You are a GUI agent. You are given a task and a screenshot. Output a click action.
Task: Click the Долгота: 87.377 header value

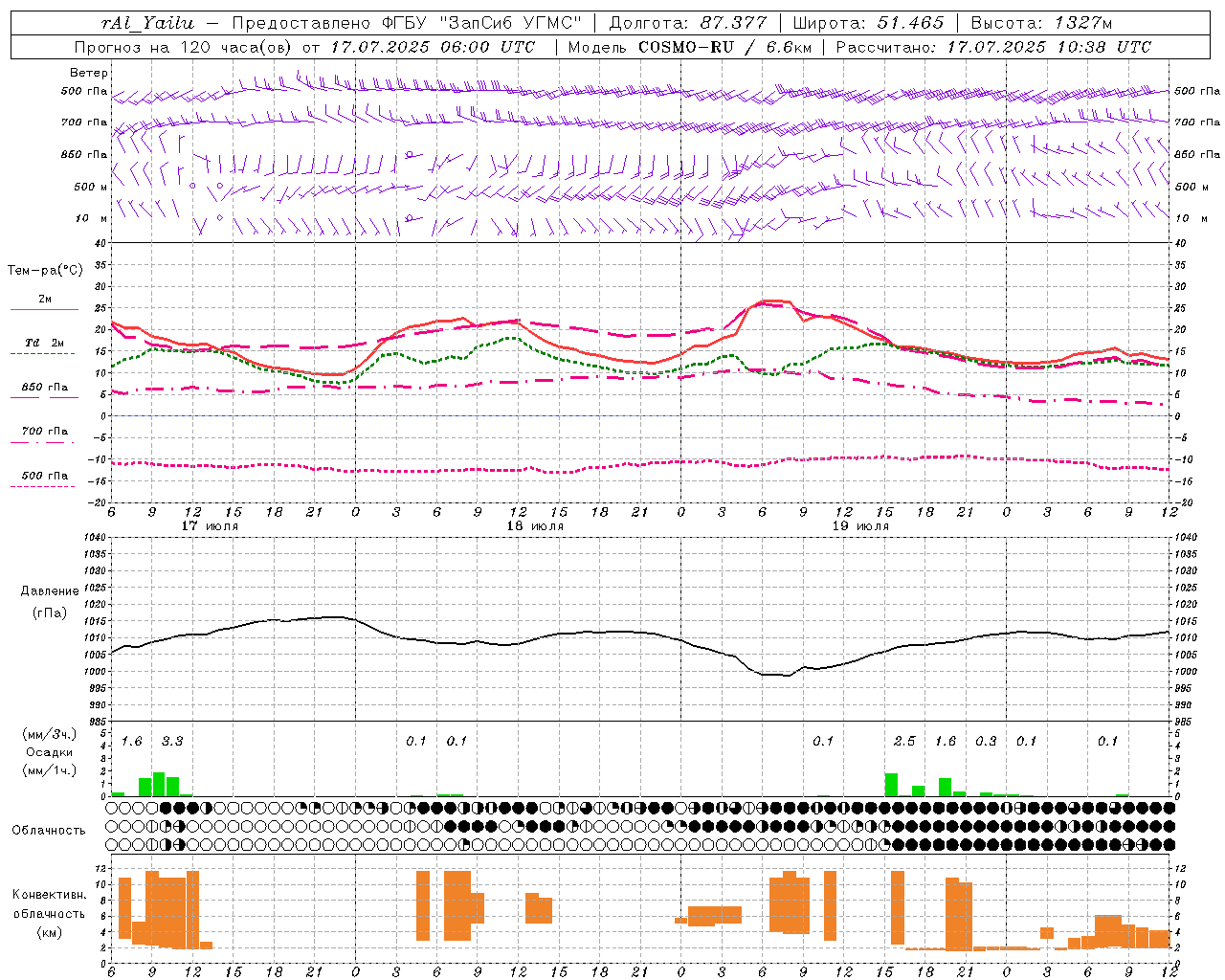687,23
